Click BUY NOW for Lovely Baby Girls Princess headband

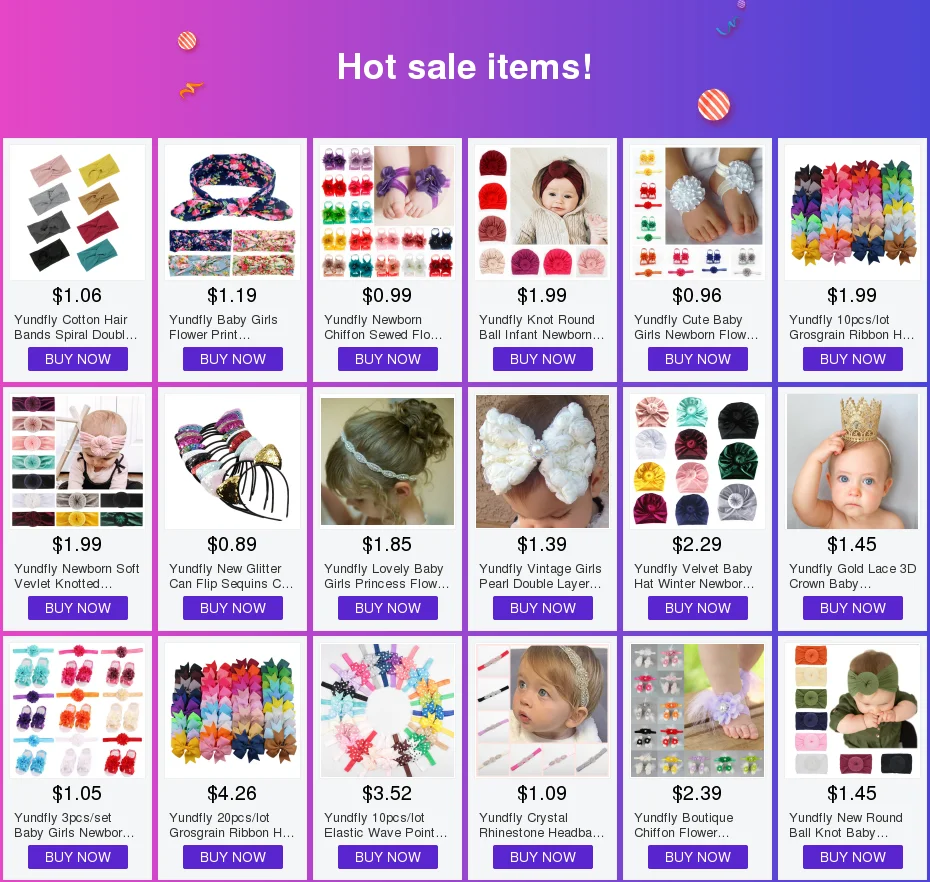pyautogui.click(x=387, y=609)
